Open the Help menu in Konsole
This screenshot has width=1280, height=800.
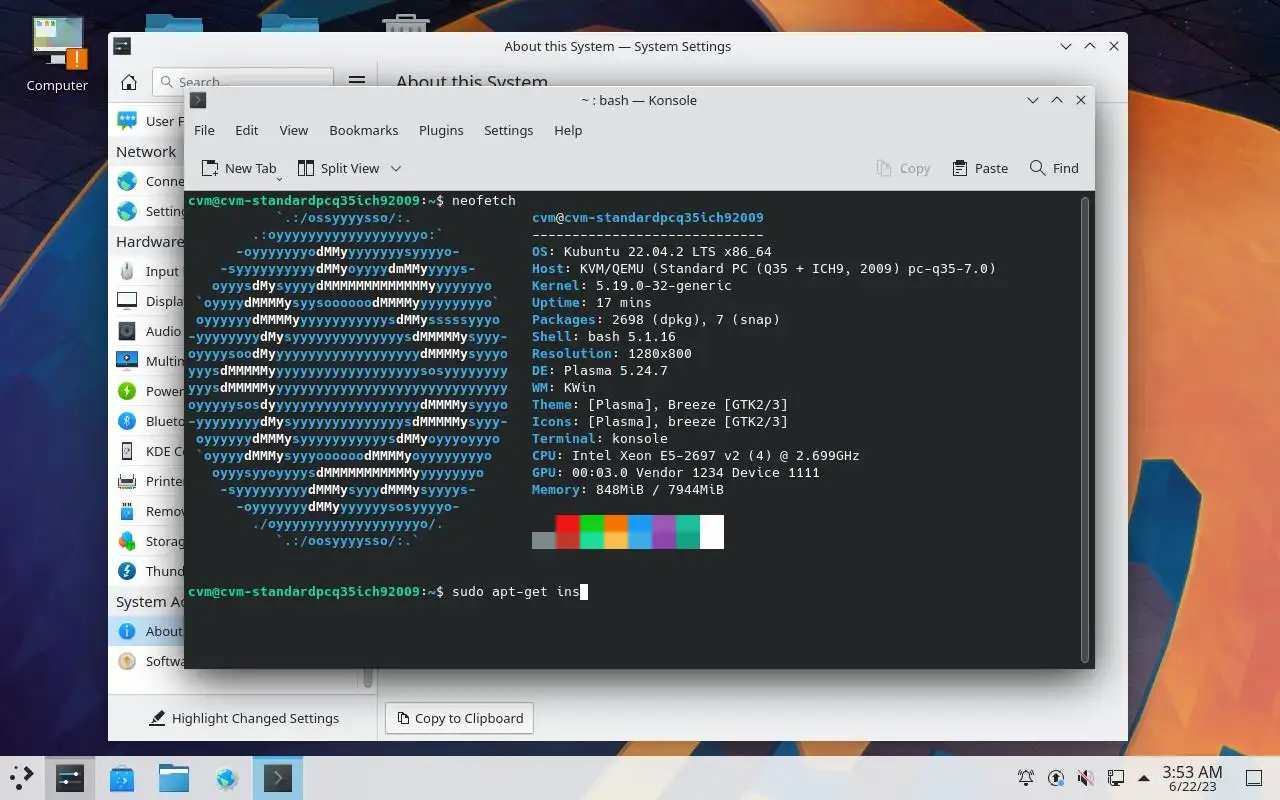pos(568,130)
